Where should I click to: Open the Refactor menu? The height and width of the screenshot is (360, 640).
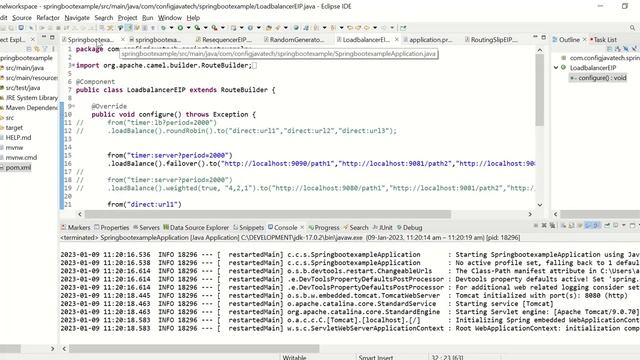[48, 18]
